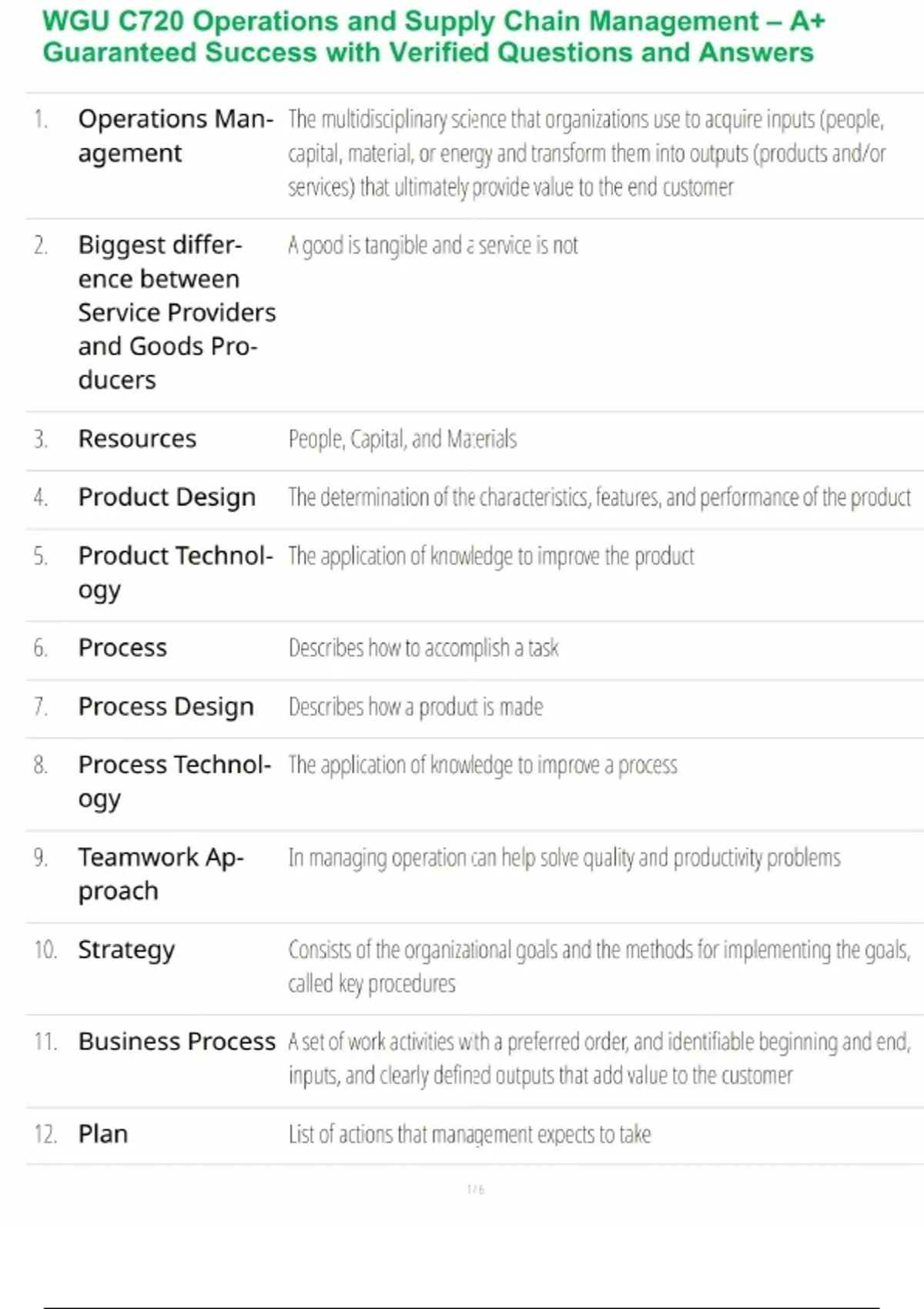
Task: Select the Process Design term
Action: tap(166, 707)
